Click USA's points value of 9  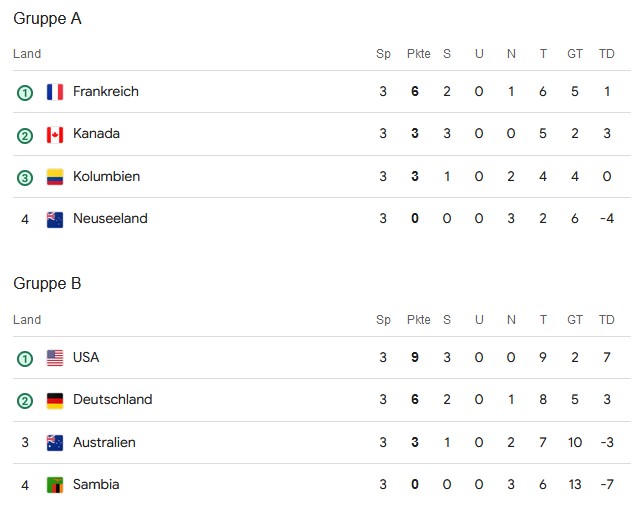pyautogui.click(x=415, y=358)
